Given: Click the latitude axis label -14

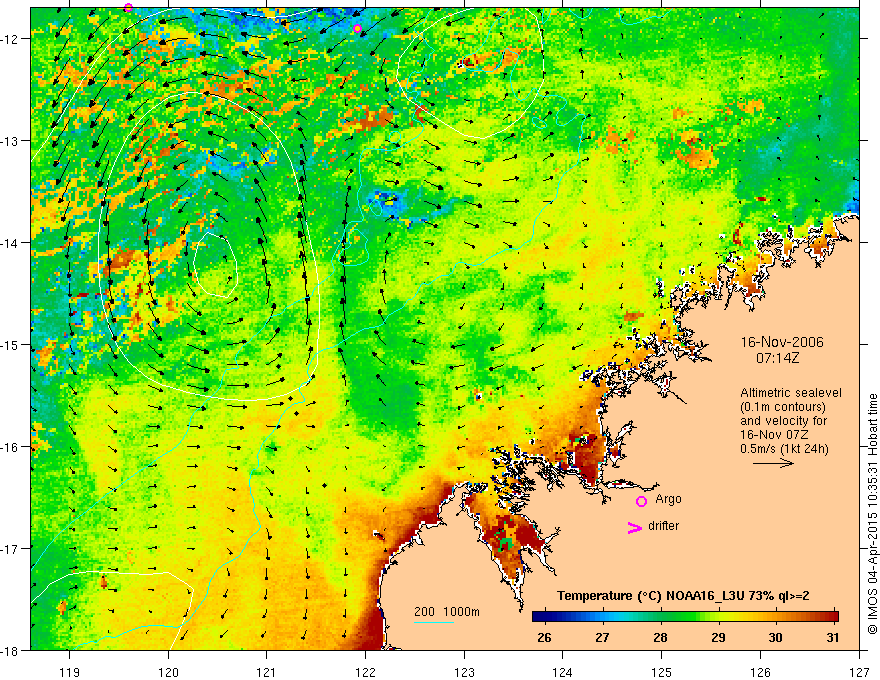Looking at the screenshot, I should click(x=11, y=243).
